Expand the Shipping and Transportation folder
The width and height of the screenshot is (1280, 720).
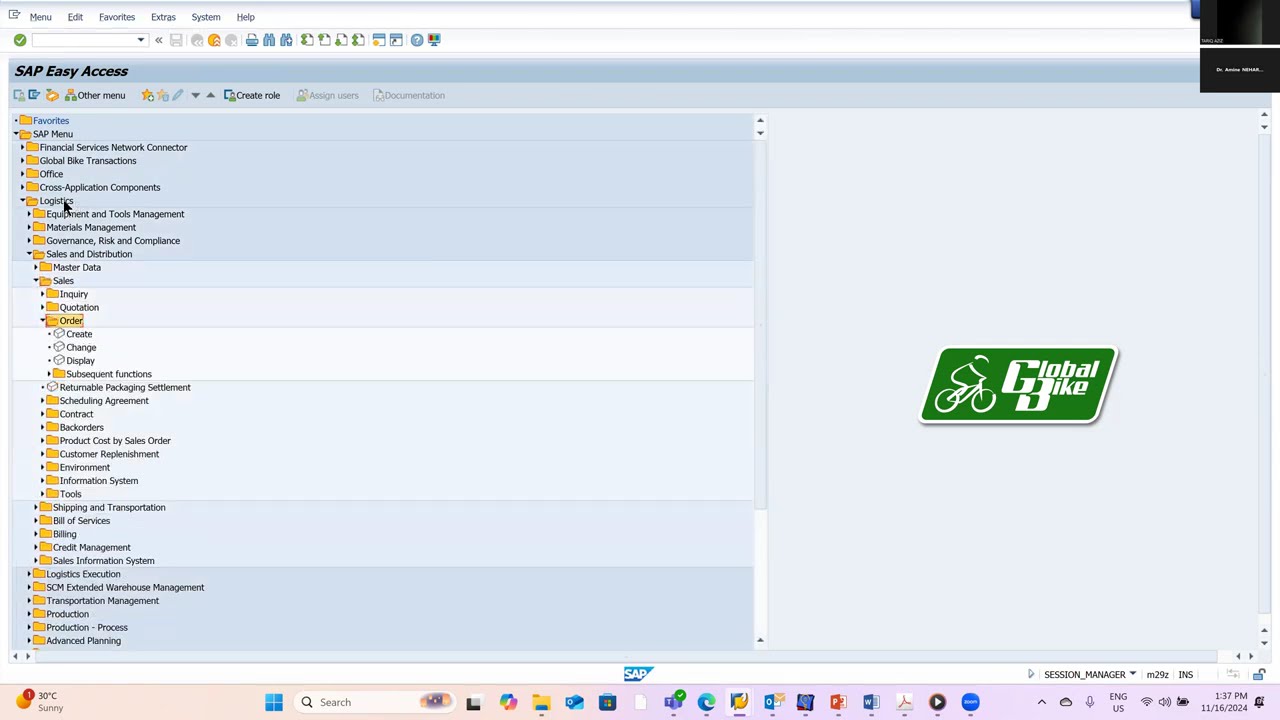tap(36, 508)
